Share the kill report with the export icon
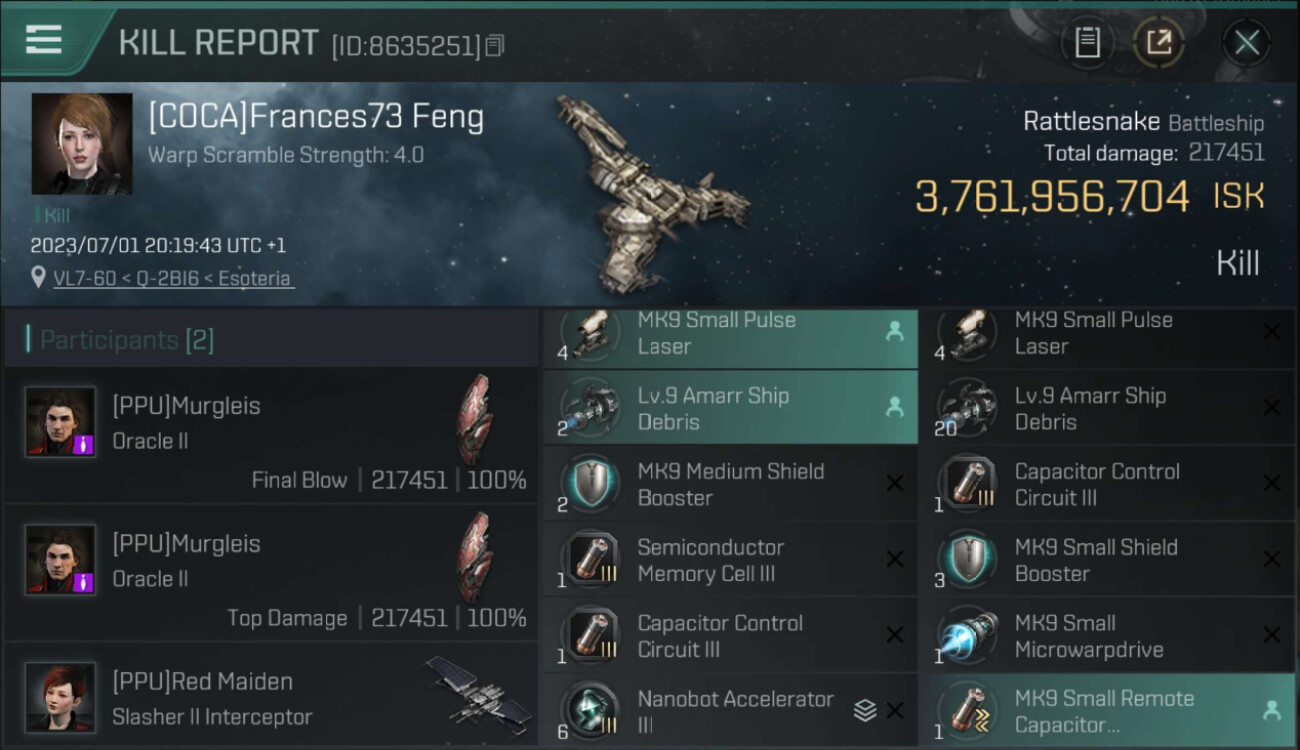This screenshot has width=1300, height=750. (1159, 42)
